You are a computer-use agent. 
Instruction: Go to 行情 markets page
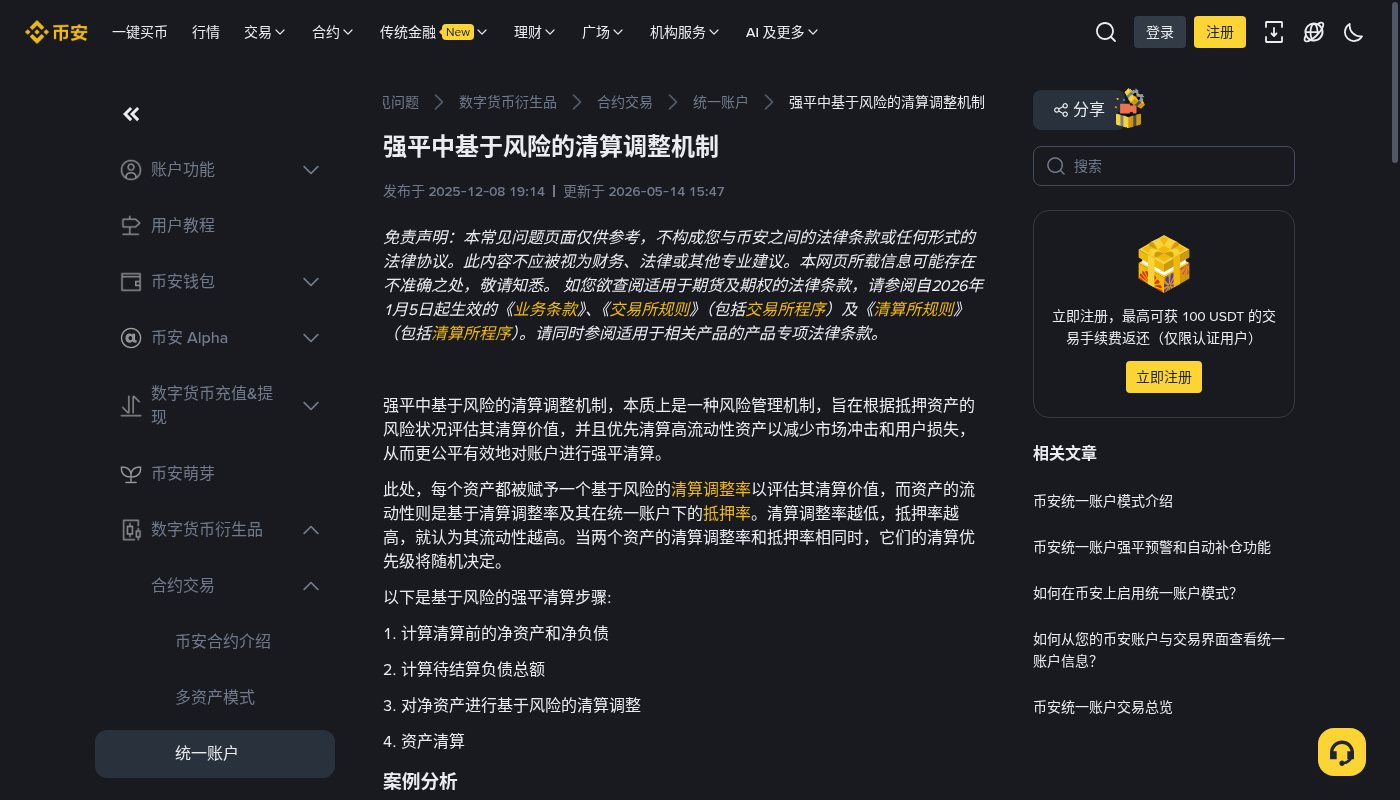click(x=206, y=32)
